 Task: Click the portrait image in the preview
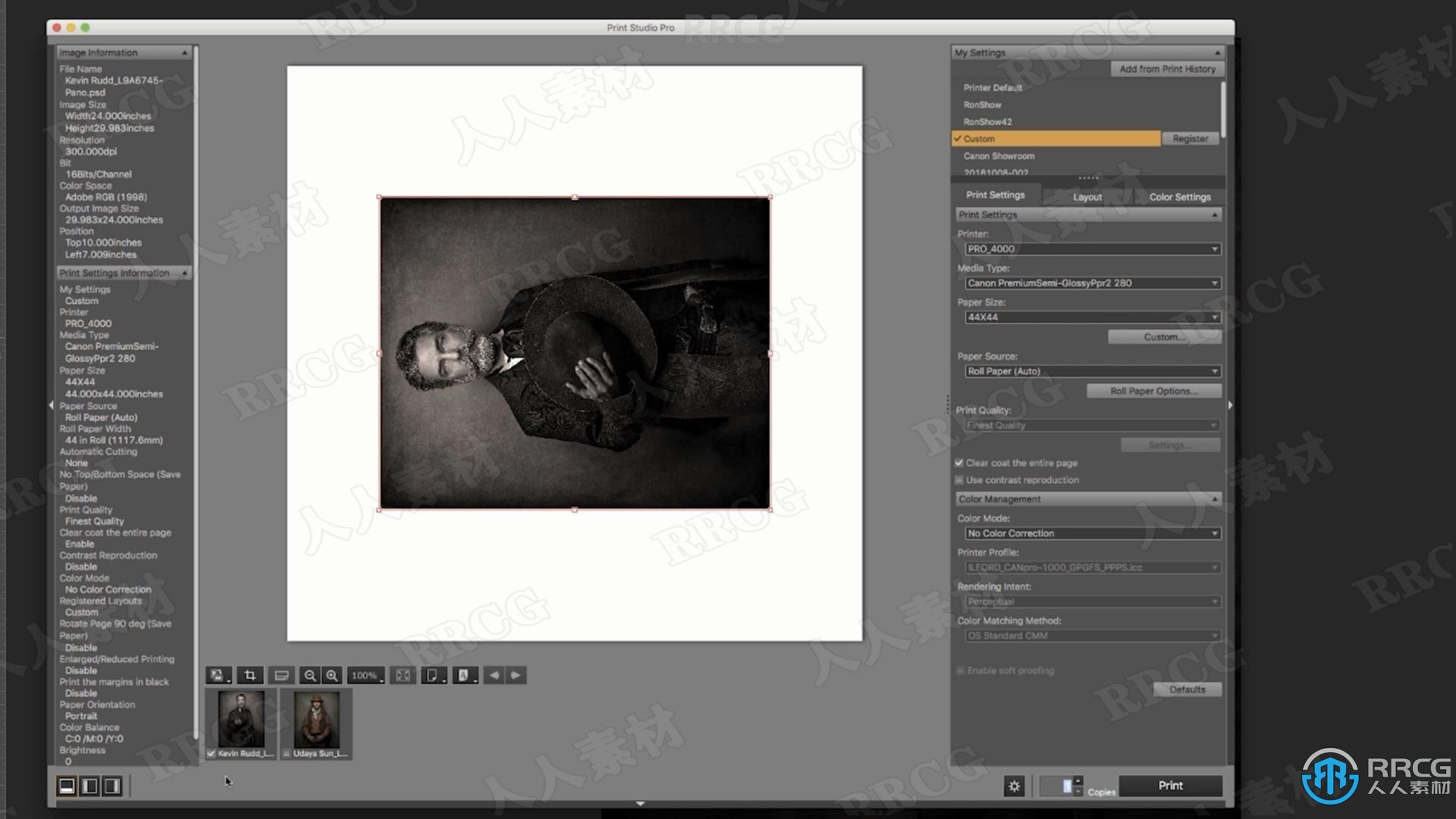pyautogui.click(x=574, y=353)
